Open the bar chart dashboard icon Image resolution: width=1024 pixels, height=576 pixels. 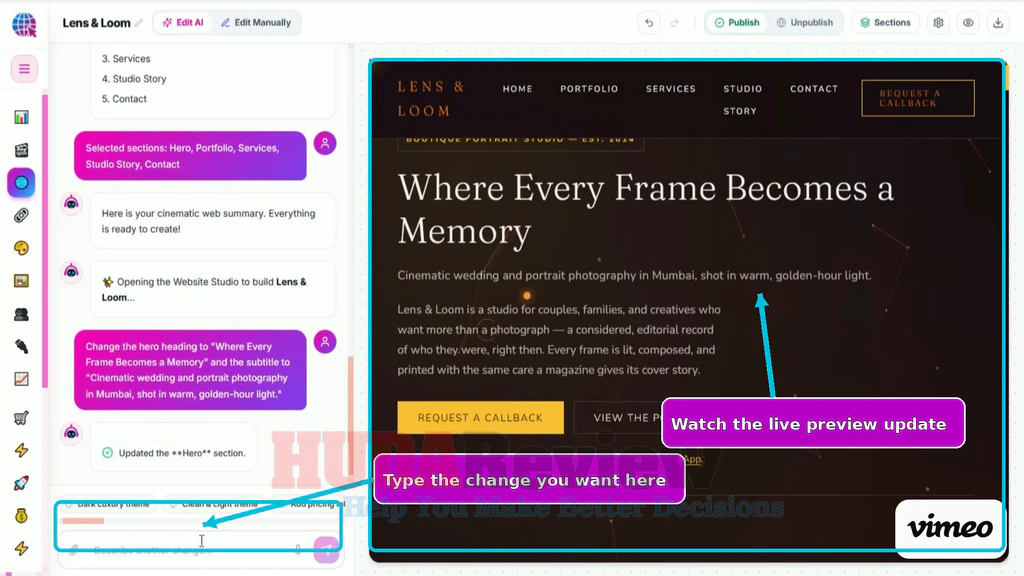coord(22,117)
